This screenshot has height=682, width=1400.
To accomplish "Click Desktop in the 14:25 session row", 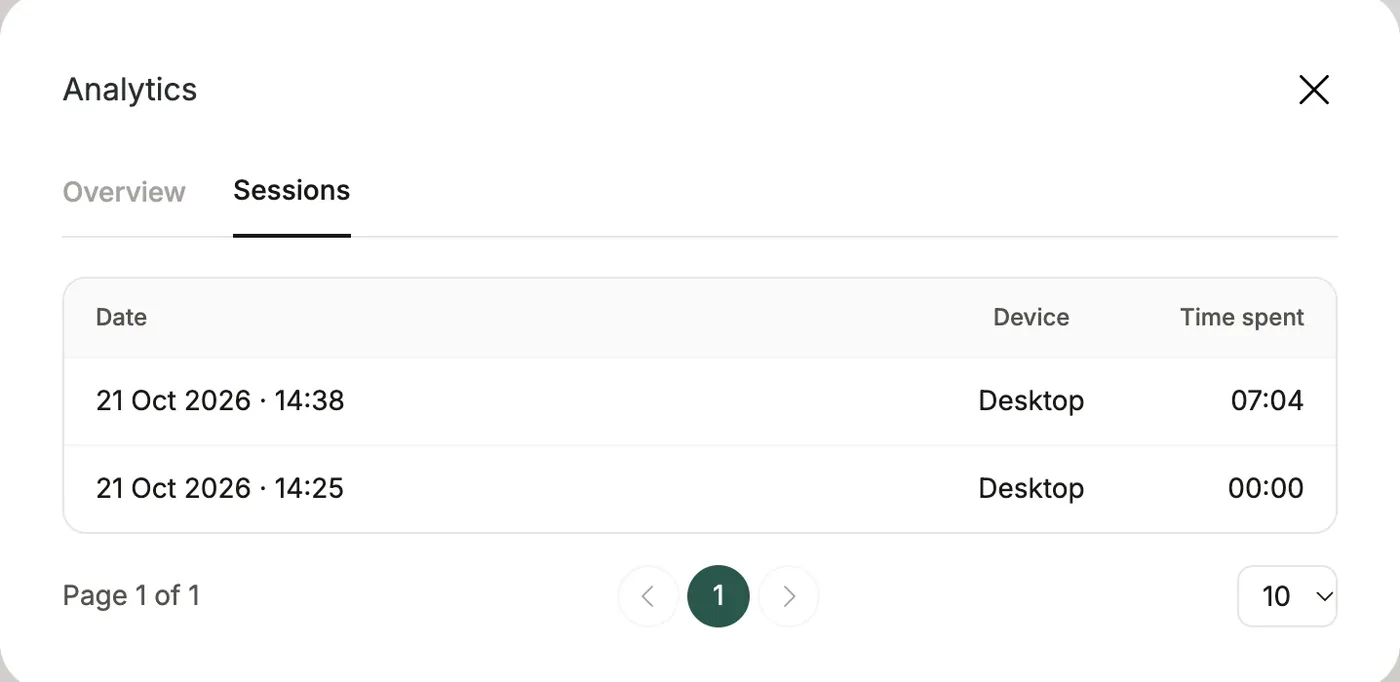I will (1031, 489).
